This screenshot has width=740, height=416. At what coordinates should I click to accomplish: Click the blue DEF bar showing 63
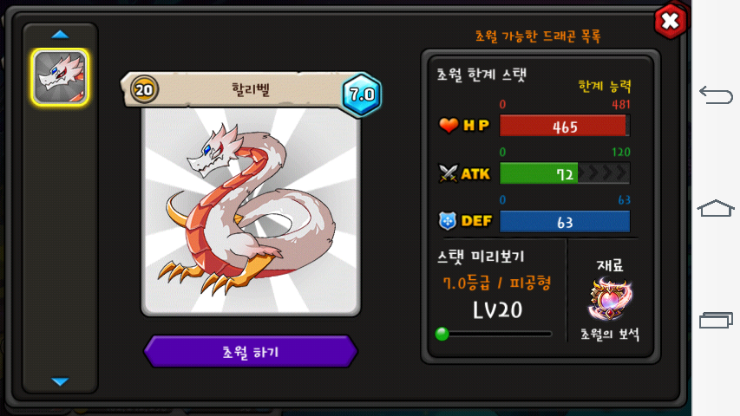coord(564,221)
